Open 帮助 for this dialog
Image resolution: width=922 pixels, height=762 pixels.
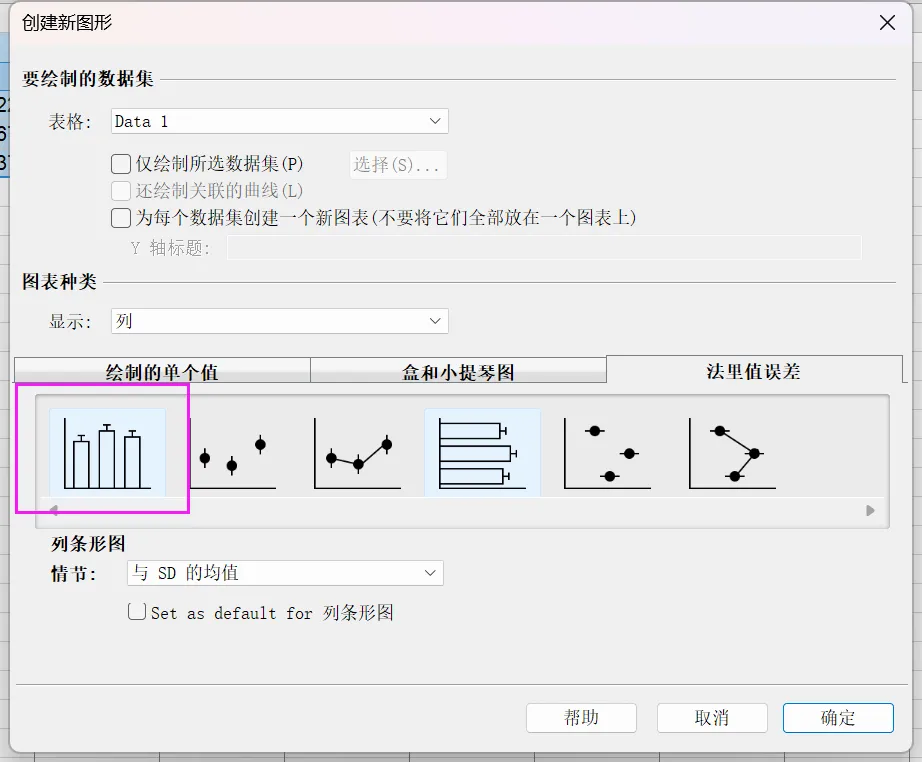[581, 717]
